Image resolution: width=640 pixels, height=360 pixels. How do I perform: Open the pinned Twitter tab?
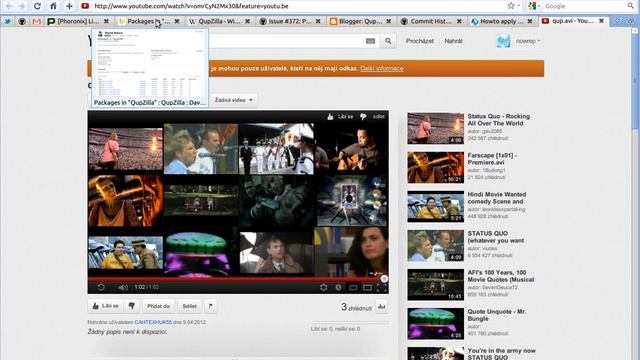[x=8, y=21]
